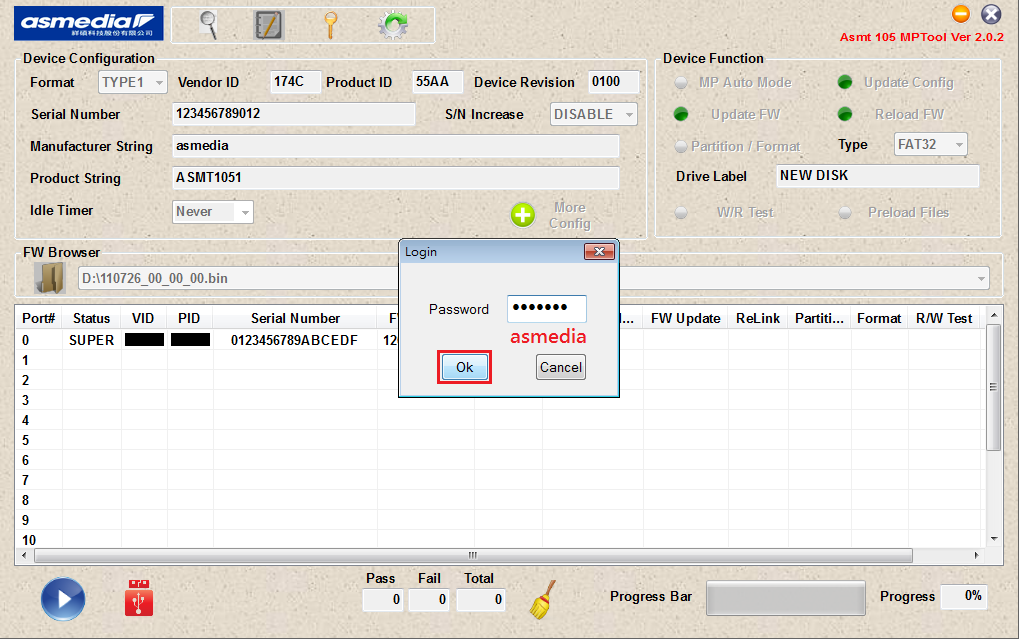Click the Pass counter field
The width and height of the screenshot is (1019, 639).
pyautogui.click(x=383, y=599)
